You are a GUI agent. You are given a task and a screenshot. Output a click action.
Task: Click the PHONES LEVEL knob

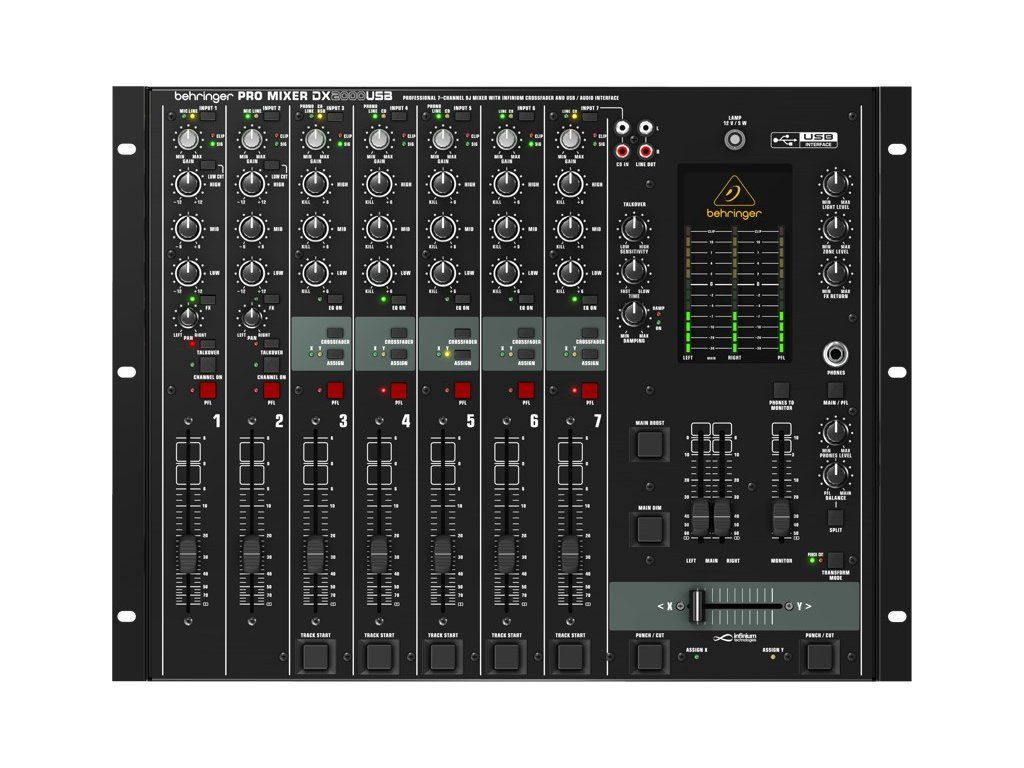pyautogui.click(x=835, y=432)
